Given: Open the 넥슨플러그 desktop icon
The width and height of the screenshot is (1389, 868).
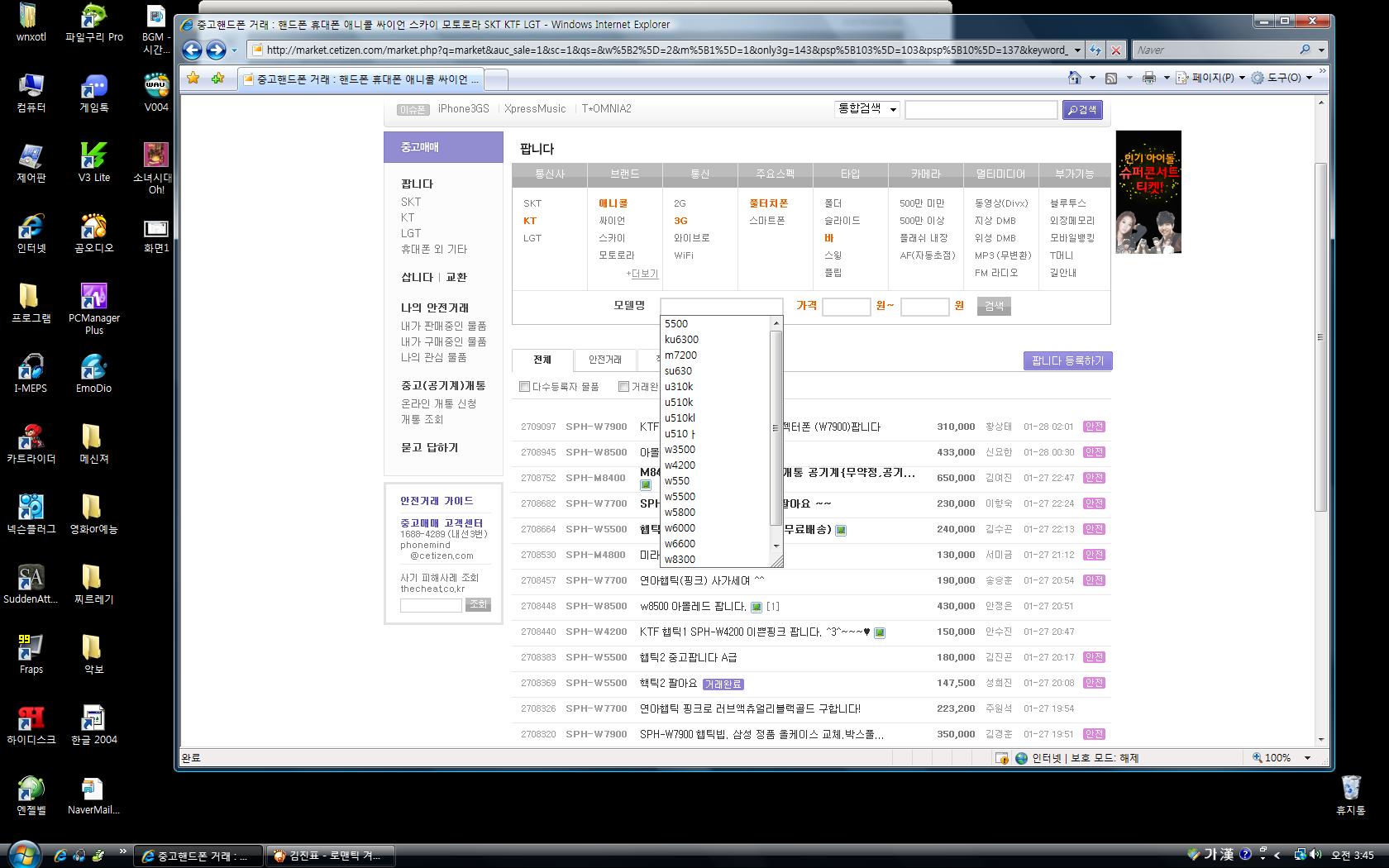Looking at the screenshot, I should tap(31, 514).
